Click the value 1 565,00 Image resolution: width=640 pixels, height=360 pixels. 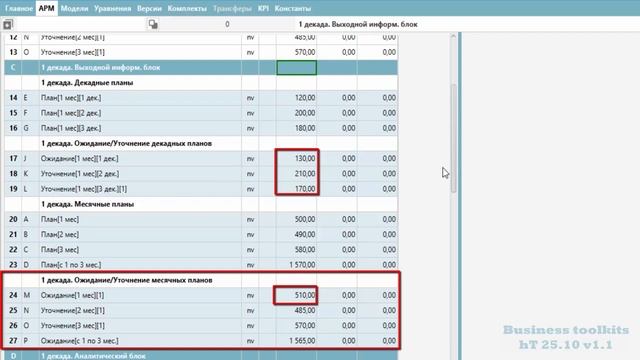[302, 341]
